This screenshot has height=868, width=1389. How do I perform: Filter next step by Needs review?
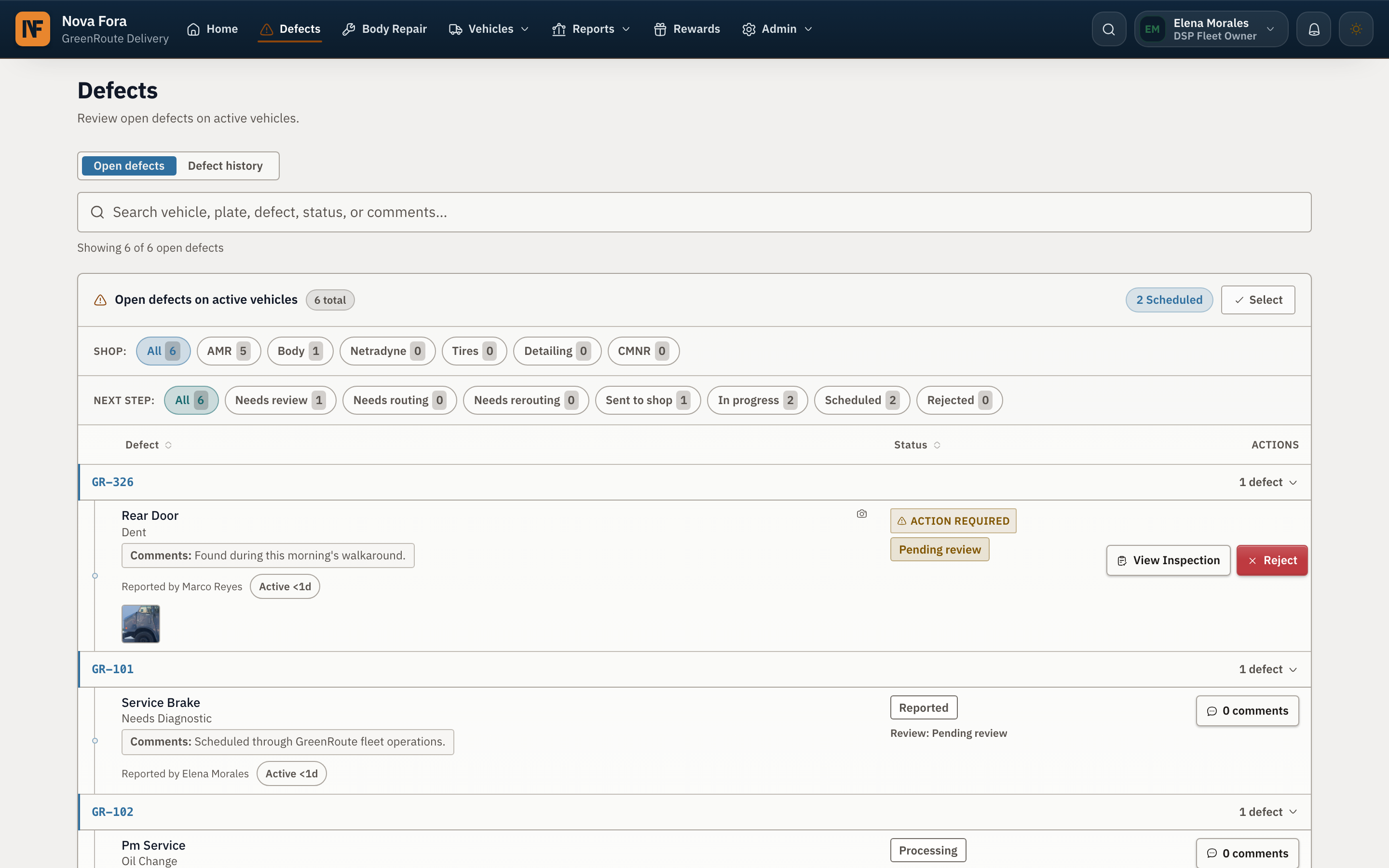(x=280, y=400)
